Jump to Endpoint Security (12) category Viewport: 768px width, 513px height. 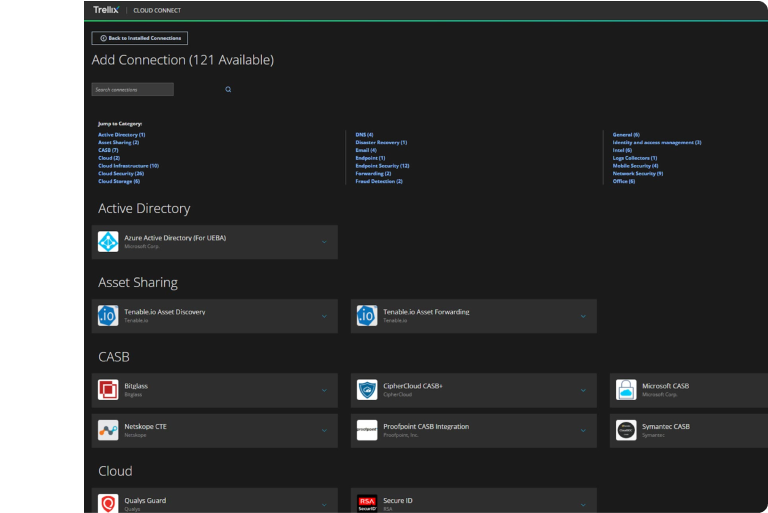pyautogui.click(x=383, y=166)
